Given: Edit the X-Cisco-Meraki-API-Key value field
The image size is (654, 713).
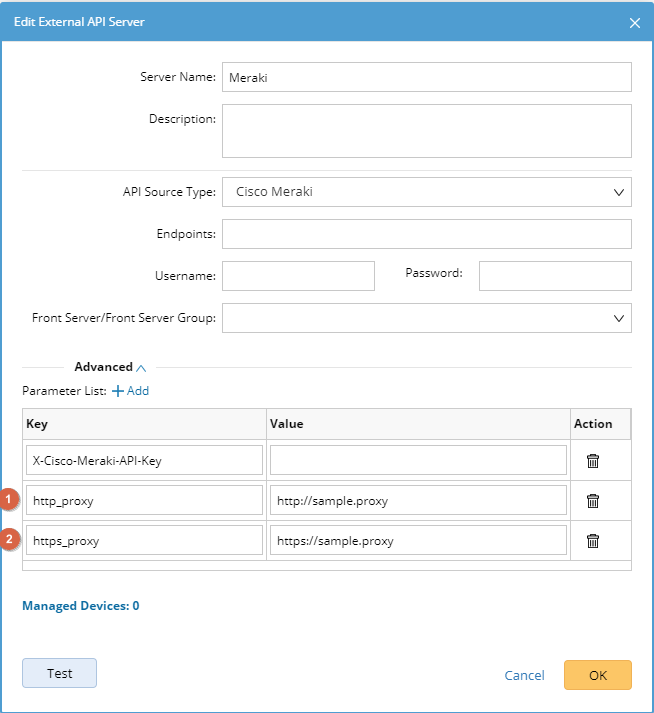Looking at the screenshot, I should [x=418, y=460].
